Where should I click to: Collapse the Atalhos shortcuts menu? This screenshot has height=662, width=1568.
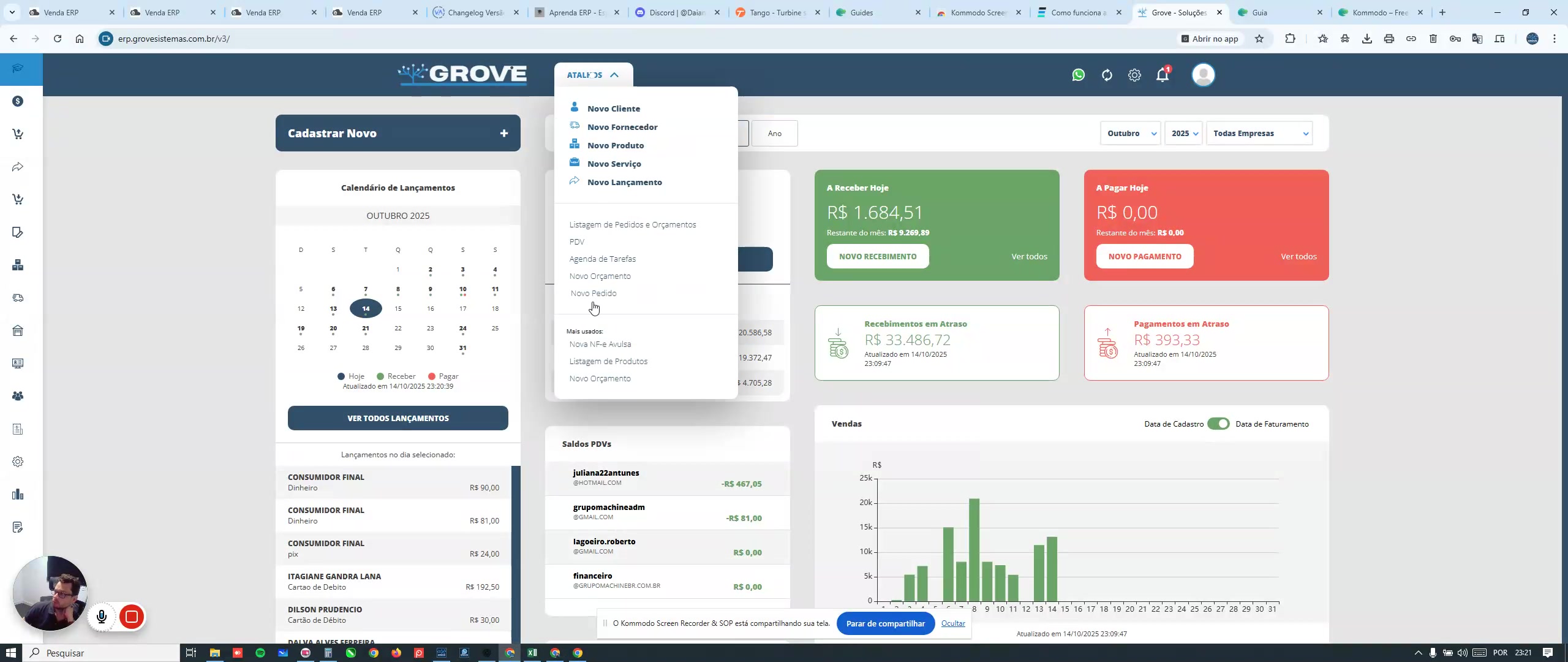pos(593,75)
